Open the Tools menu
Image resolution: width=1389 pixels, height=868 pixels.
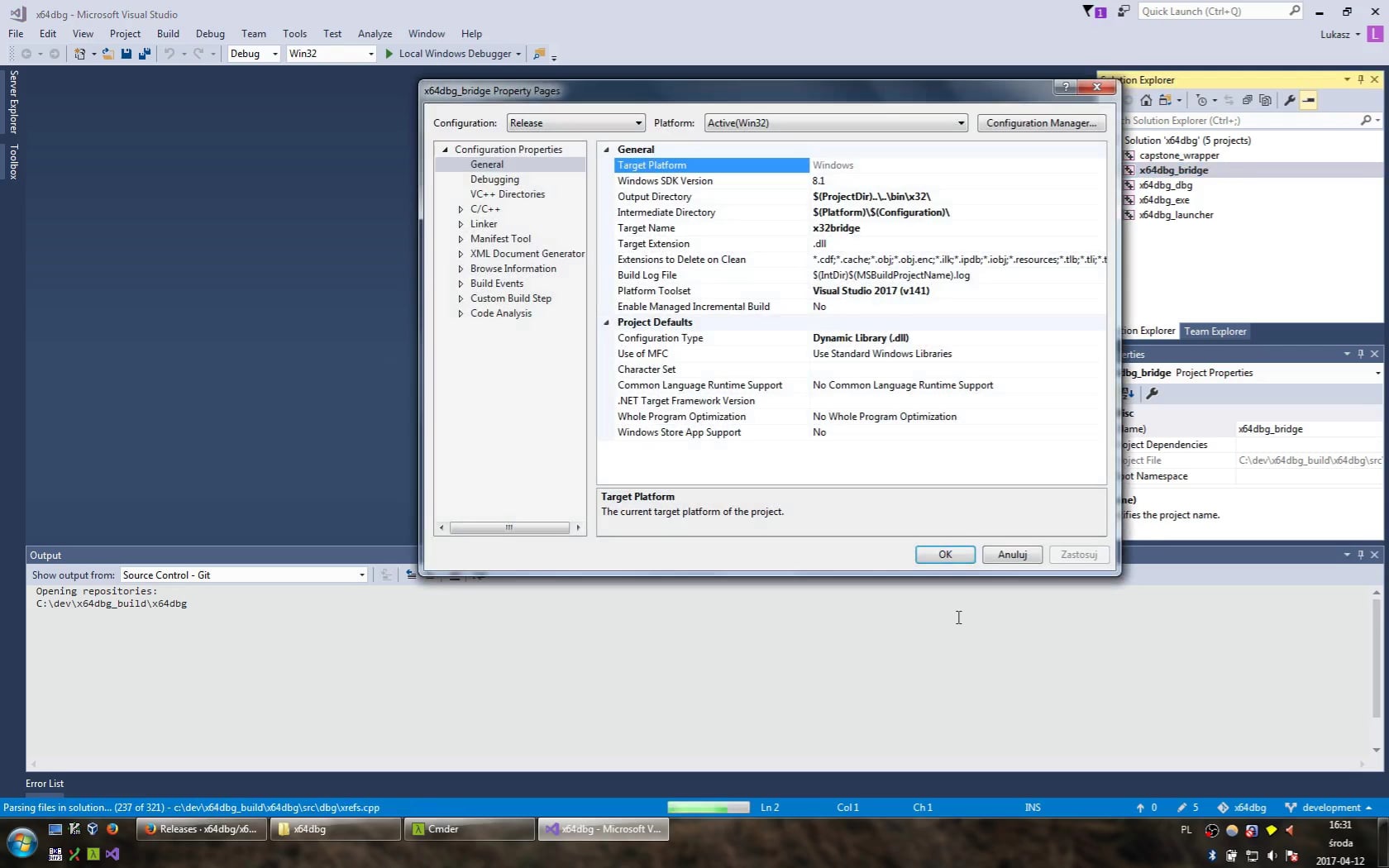point(294,34)
